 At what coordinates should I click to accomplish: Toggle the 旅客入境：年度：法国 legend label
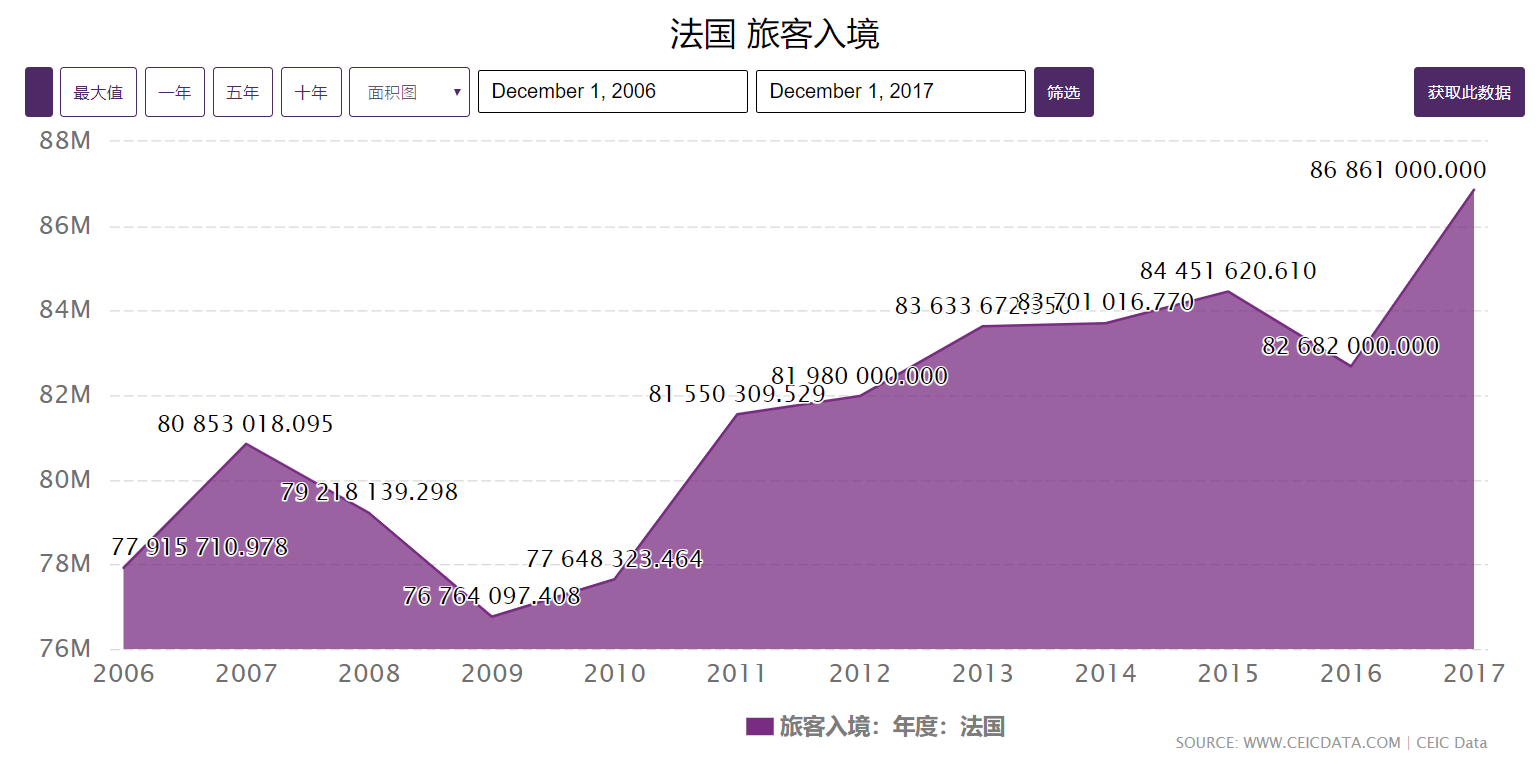[x=892, y=727]
